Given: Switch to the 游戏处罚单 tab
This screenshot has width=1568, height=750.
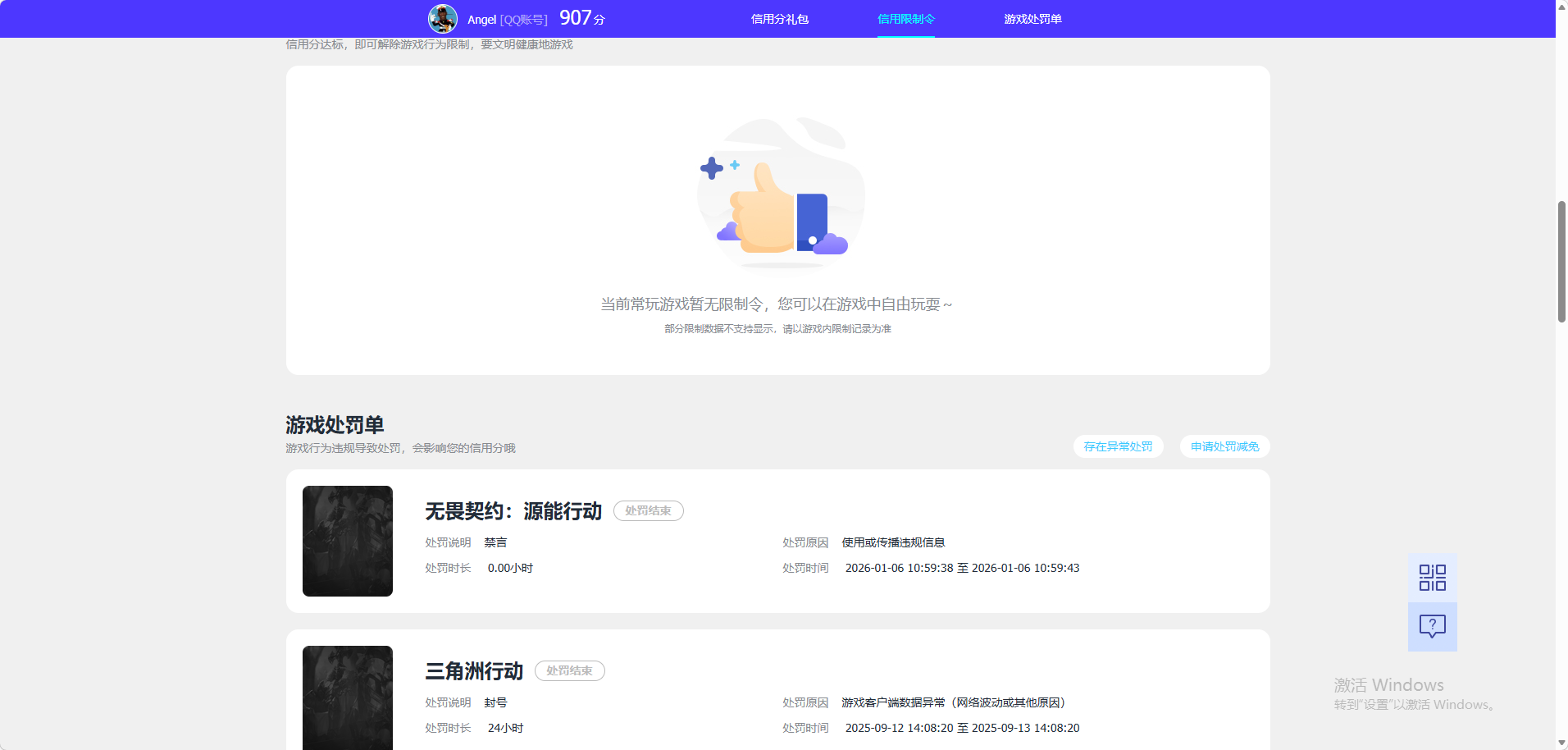Looking at the screenshot, I should click(x=1032, y=18).
